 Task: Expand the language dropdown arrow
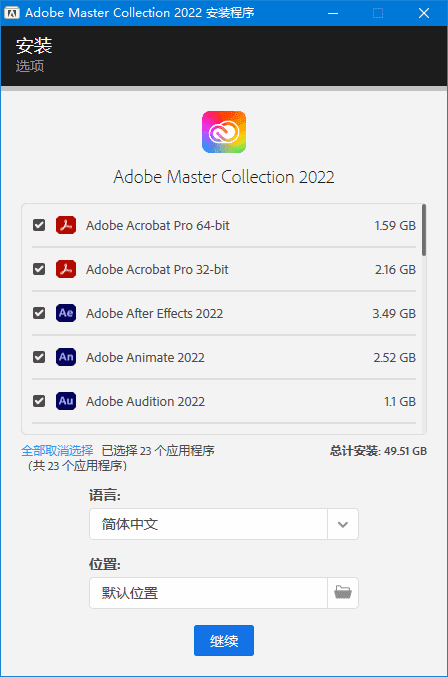click(x=343, y=524)
